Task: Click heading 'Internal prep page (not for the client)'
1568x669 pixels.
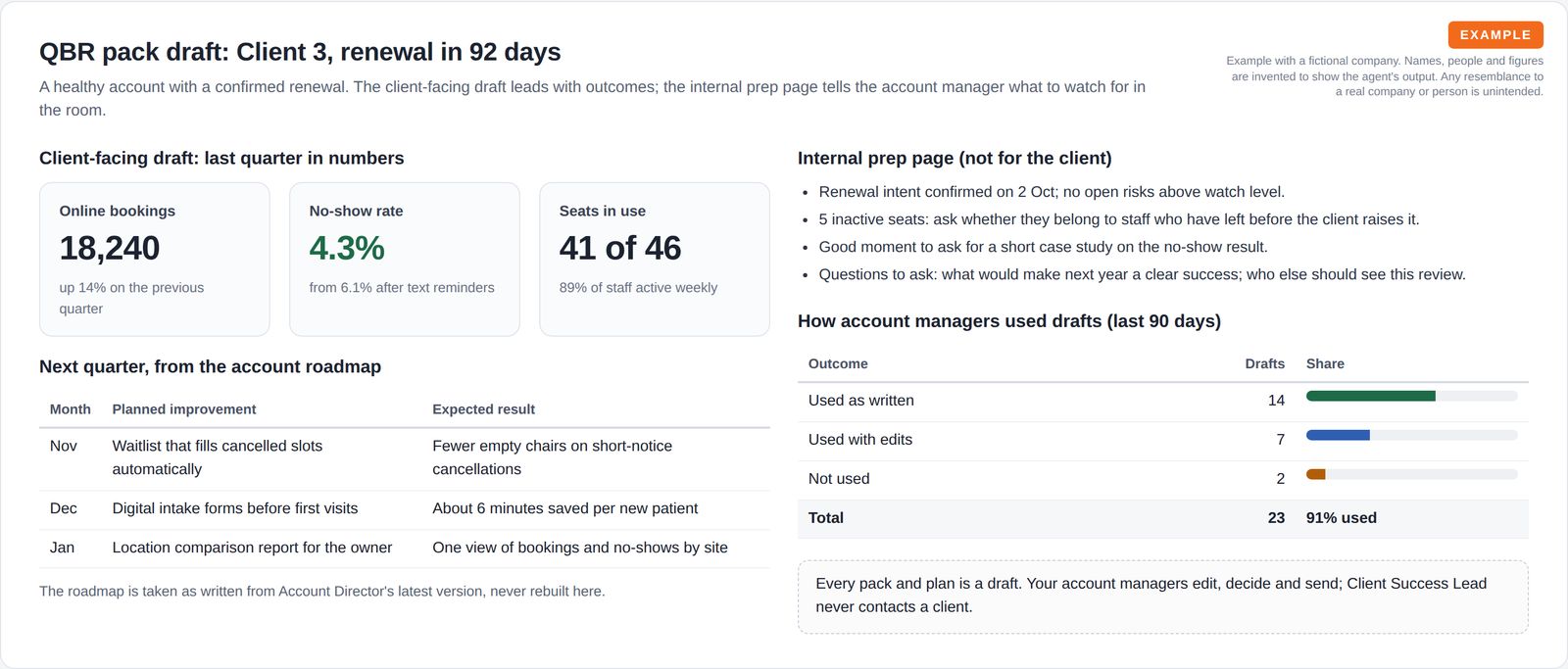Action: 955,159
